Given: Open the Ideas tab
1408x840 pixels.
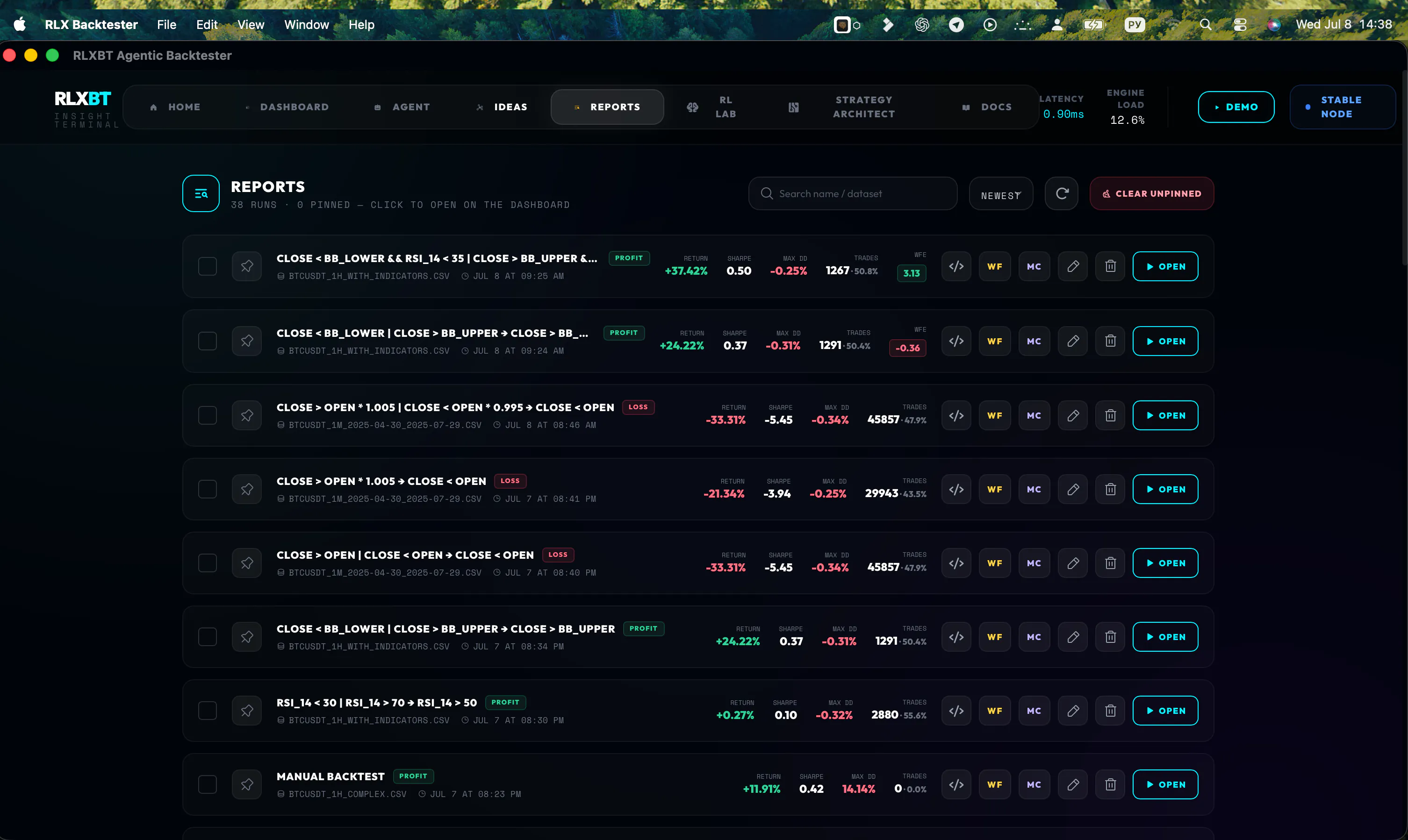Looking at the screenshot, I should pyautogui.click(x=502, y=107).
